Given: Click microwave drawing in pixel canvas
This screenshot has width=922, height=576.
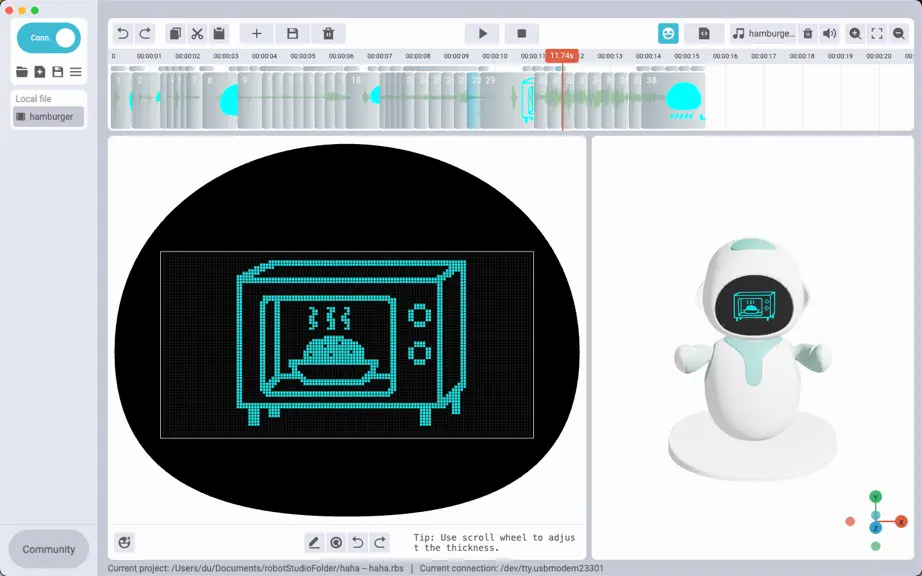Looking at the screenshot, I should click(352, 343).
